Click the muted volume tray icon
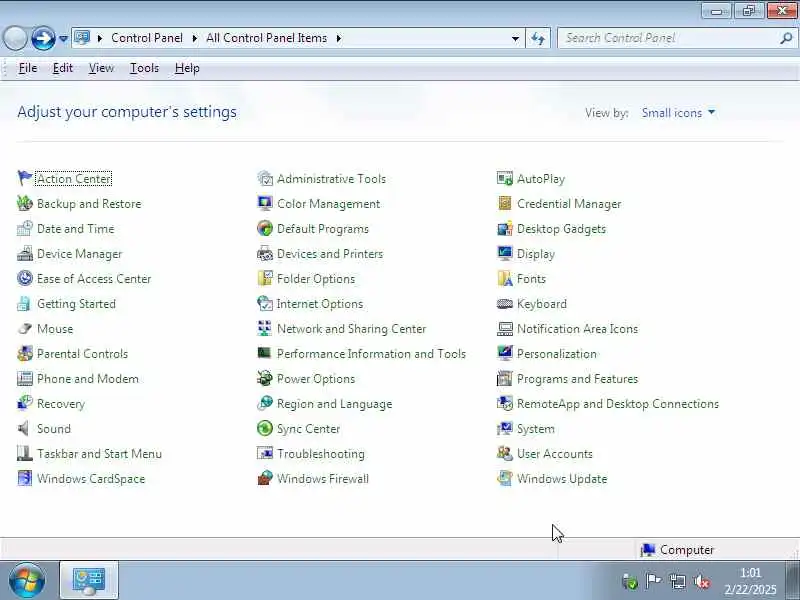This screenshot has height=600, width=800. [x=703, y=581]
